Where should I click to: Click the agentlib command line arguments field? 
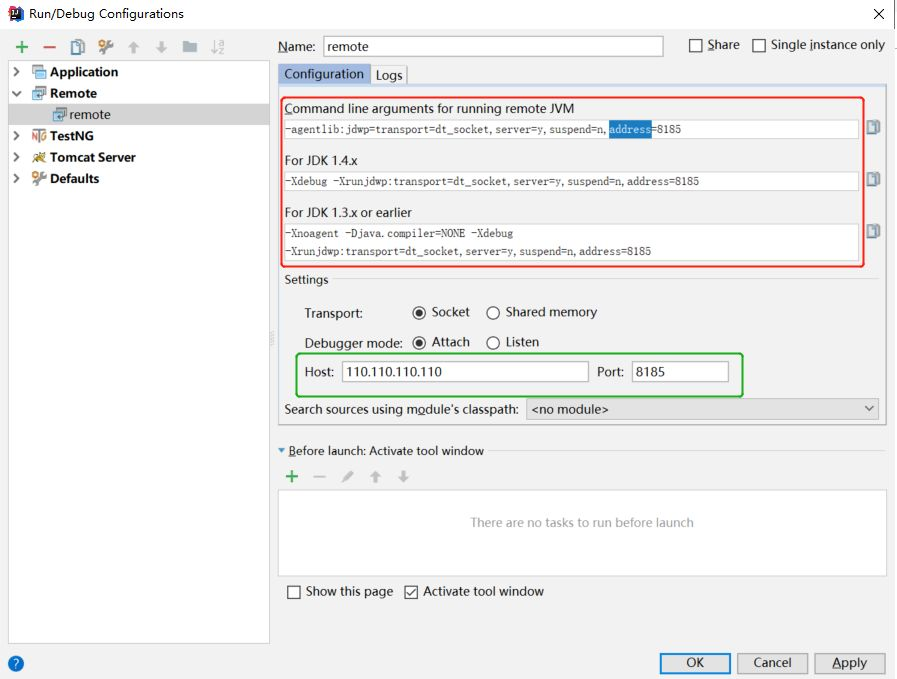[x=571, y=129]
